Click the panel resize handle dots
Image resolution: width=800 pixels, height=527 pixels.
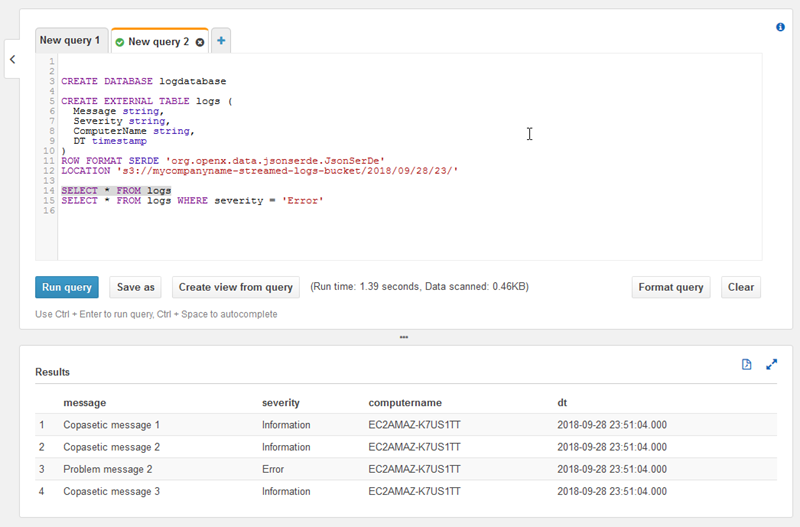[403, 337]
